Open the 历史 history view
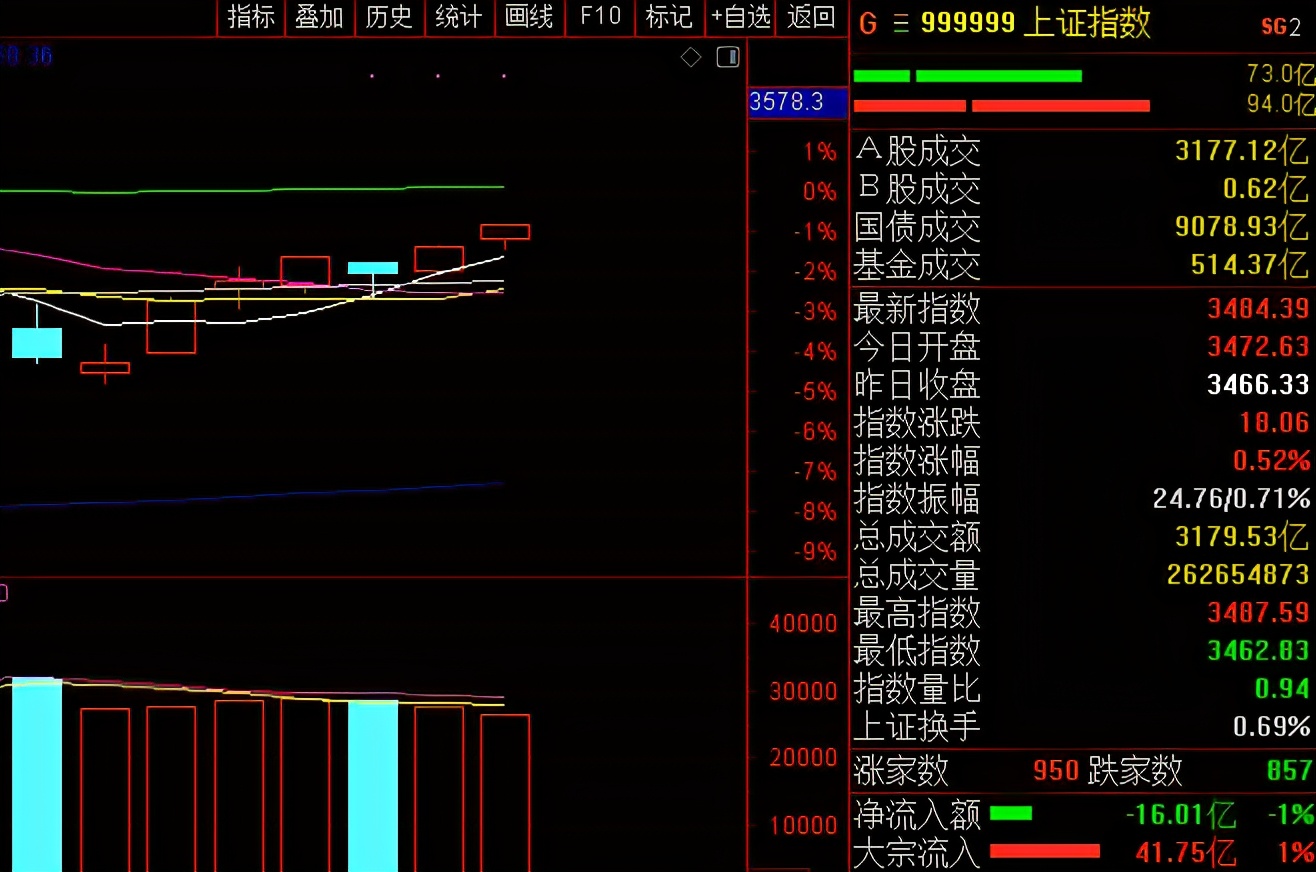 pos(389,17)
